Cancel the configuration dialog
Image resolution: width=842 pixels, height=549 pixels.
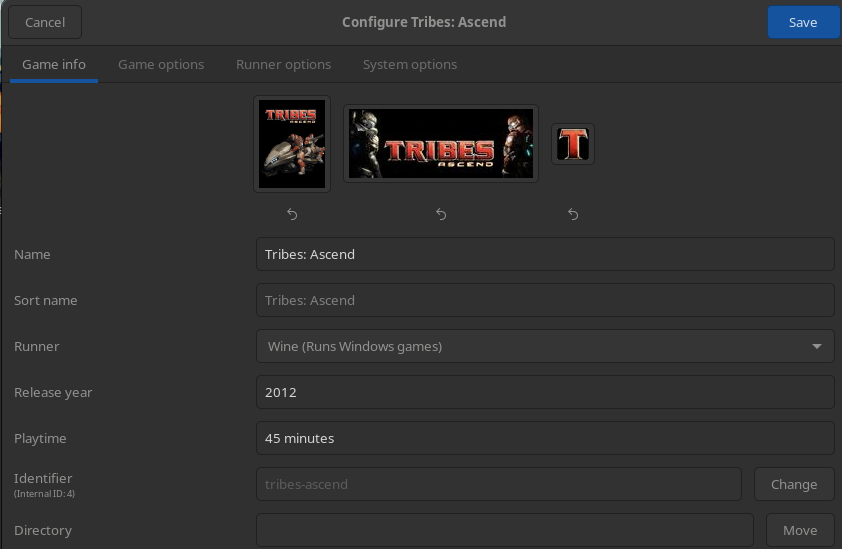[45, 22]
